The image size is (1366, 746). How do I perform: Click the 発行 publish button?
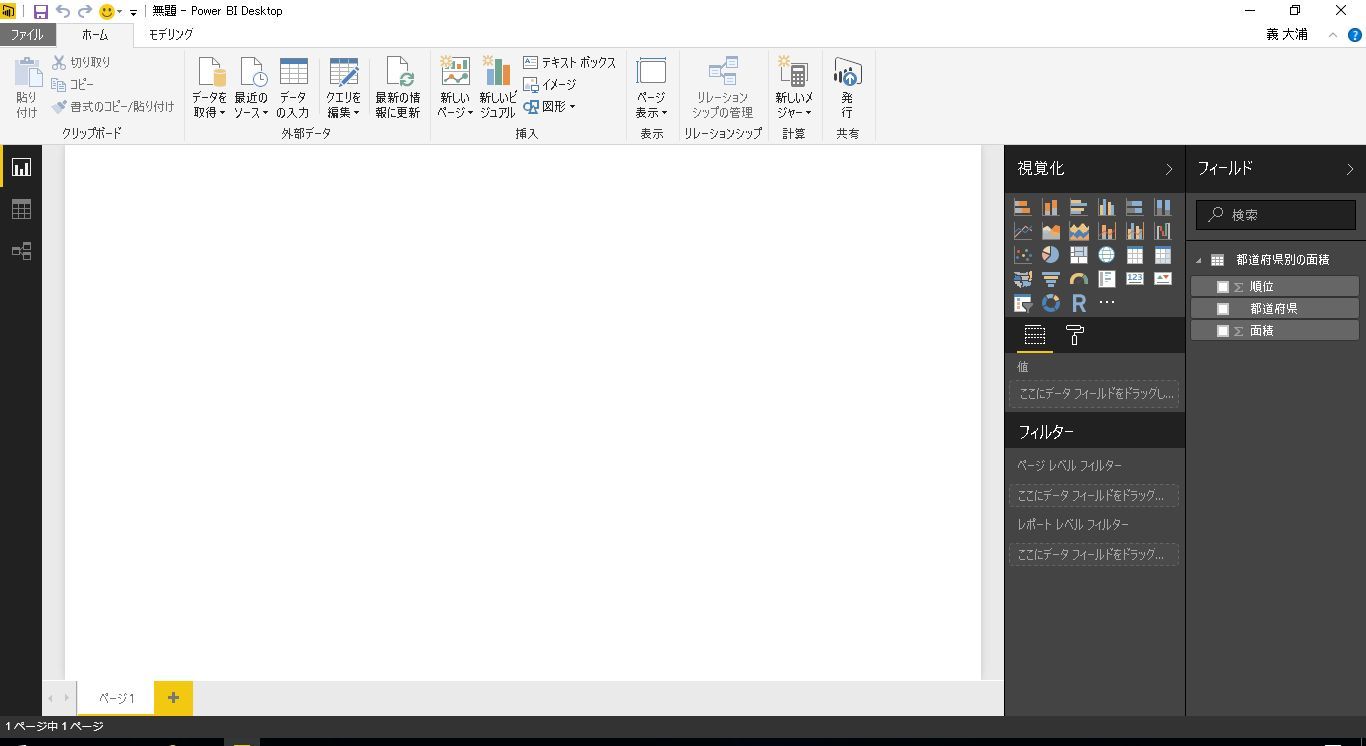click(847, 87)
